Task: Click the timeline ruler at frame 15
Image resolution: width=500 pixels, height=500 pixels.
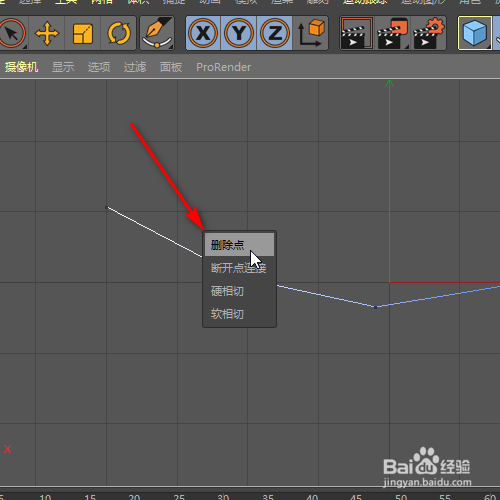Action: point(90,497)
